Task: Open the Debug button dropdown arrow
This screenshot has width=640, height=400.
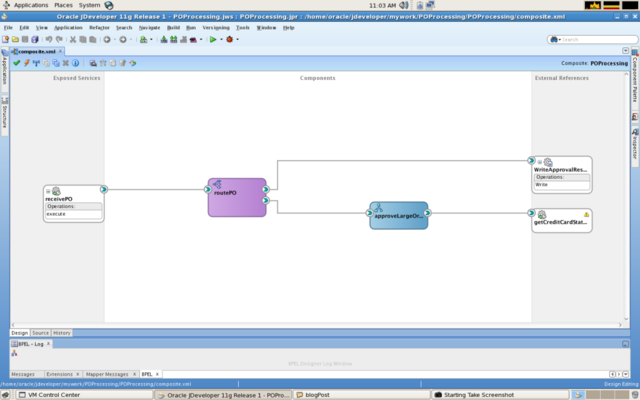Action: 238,40
